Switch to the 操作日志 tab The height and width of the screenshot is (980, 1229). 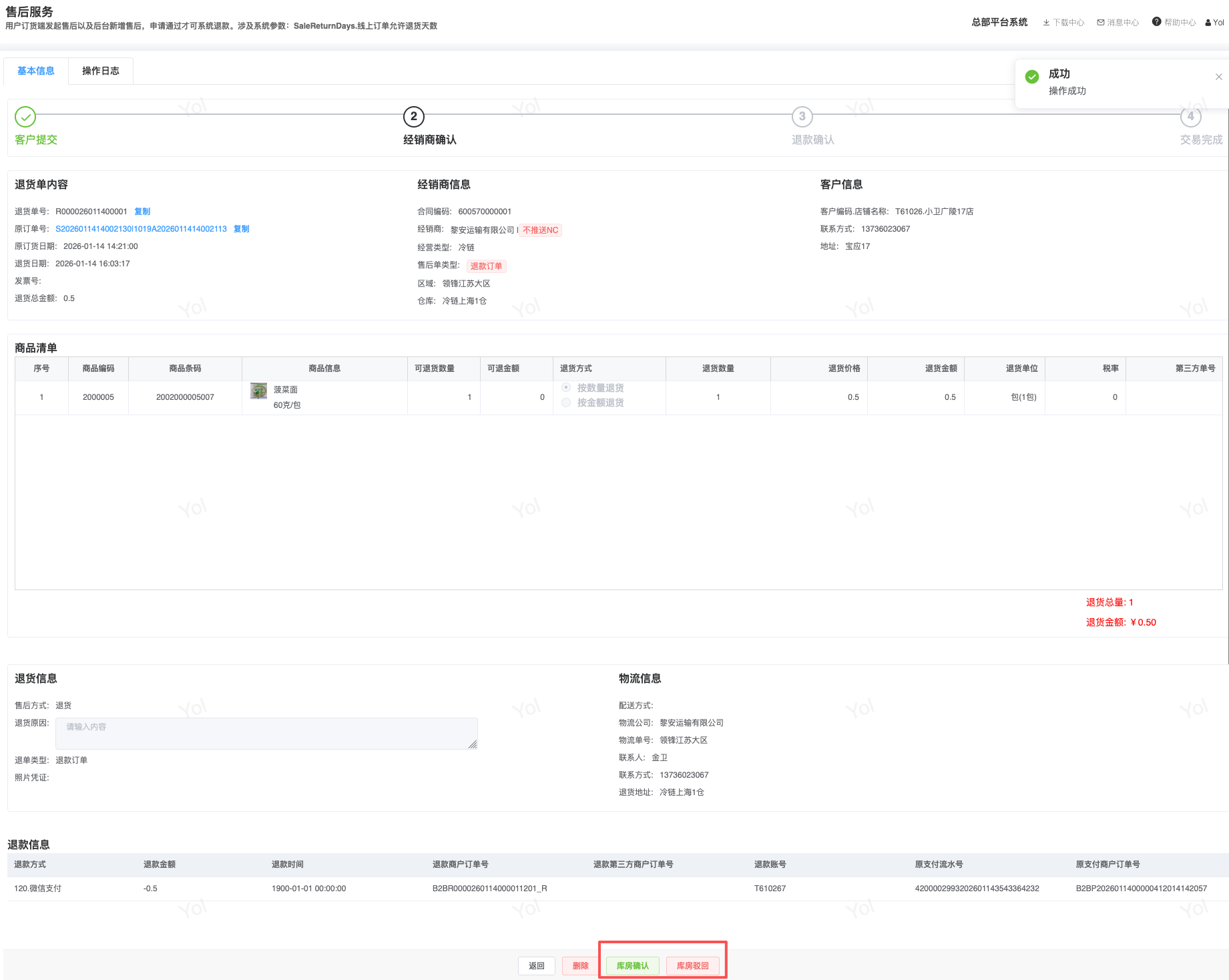tap(101, 71)
